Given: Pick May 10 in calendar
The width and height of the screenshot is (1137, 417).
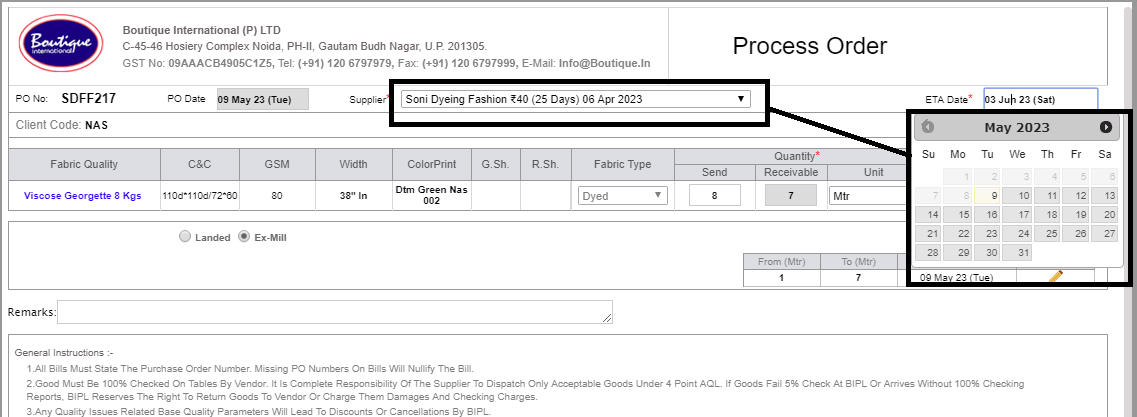Looking at the screenshot, I should pos(1017,195).
